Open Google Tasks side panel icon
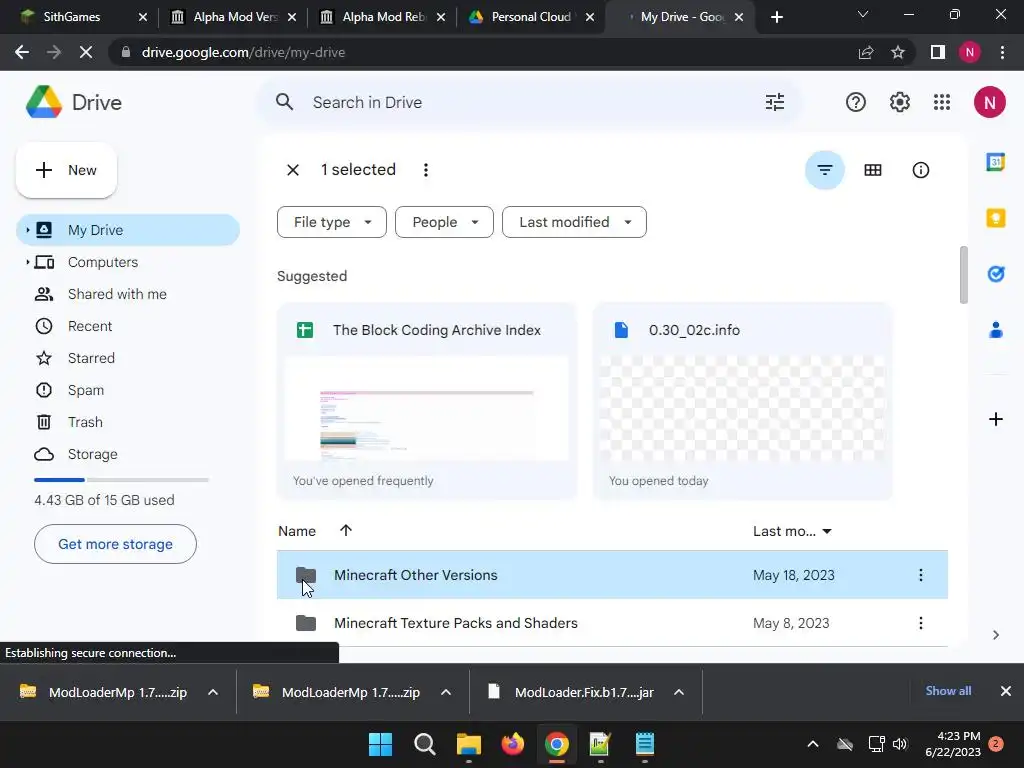This screenshot has height=768, width=1024. pos(995,274)
